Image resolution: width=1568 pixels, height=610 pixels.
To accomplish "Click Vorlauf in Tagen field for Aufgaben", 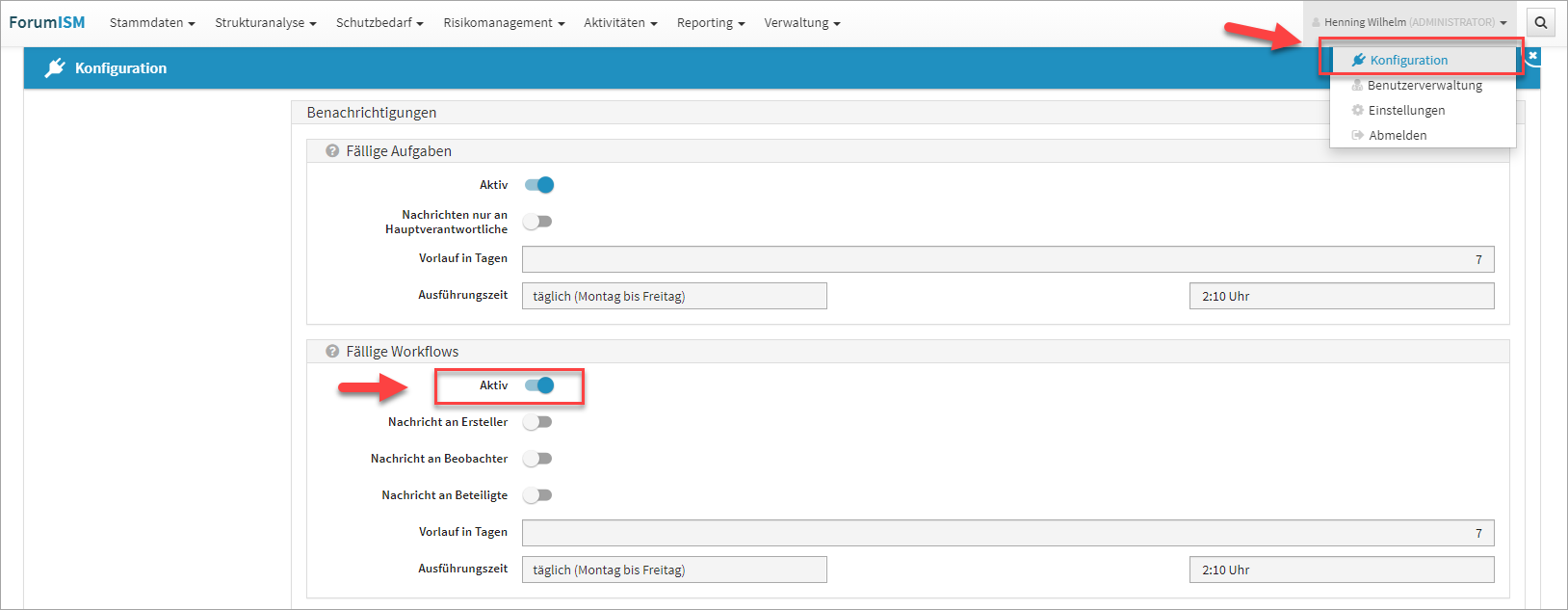I will pyautogui.click(x=1007, y=259).
